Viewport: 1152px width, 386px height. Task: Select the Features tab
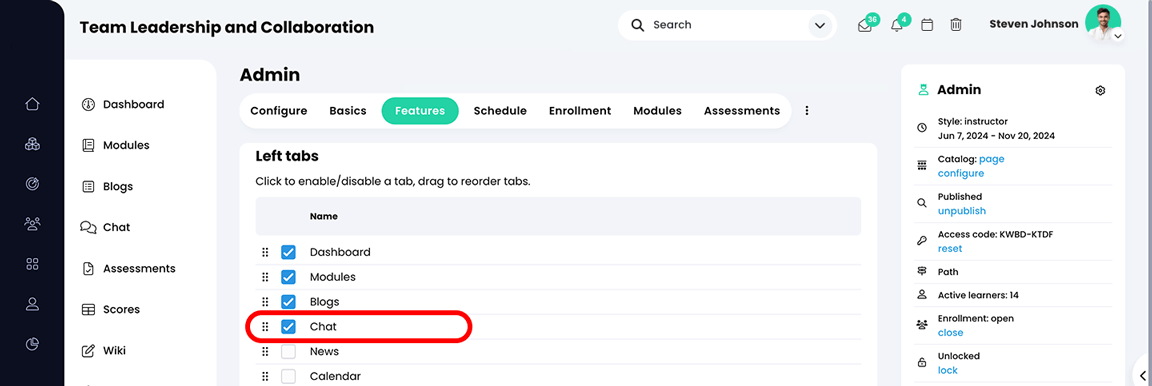(x=420, y=111)
